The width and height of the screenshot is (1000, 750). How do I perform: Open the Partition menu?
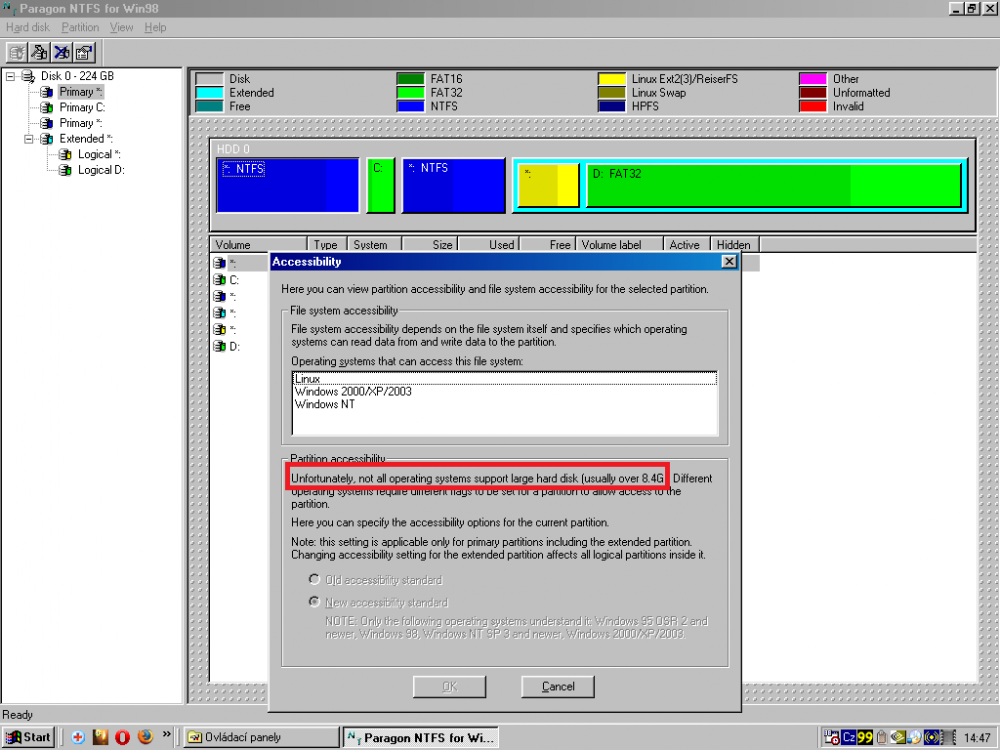pyautogui.click(x=80, y=27)
